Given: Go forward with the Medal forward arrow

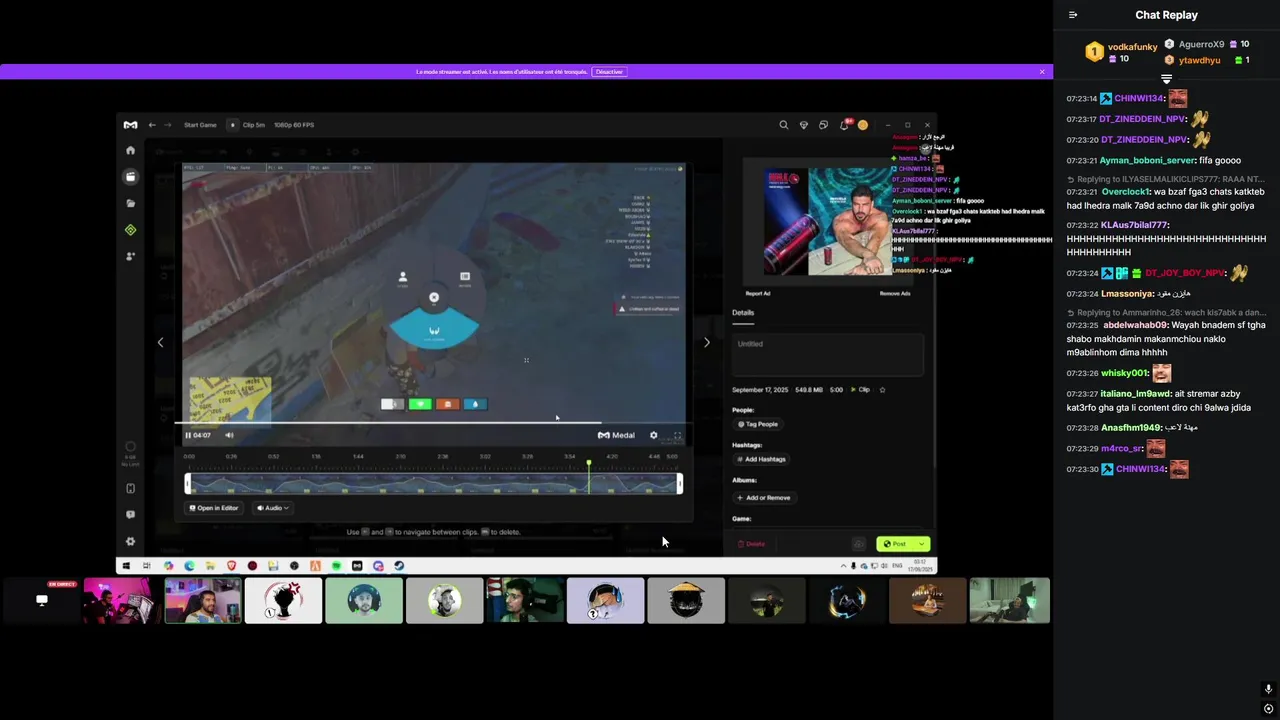Looking at the screenshot, I should tap(167, 125).
